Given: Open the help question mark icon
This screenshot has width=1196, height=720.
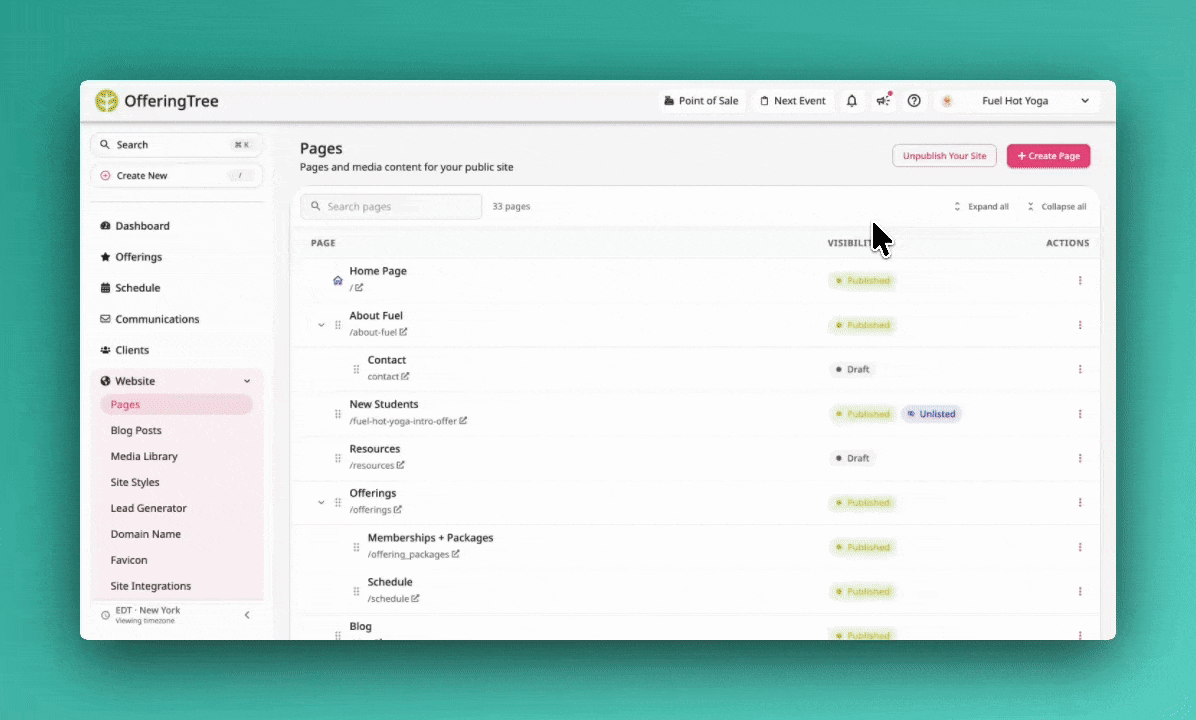Looking at the screenshot, I should (x=914, y=101).
